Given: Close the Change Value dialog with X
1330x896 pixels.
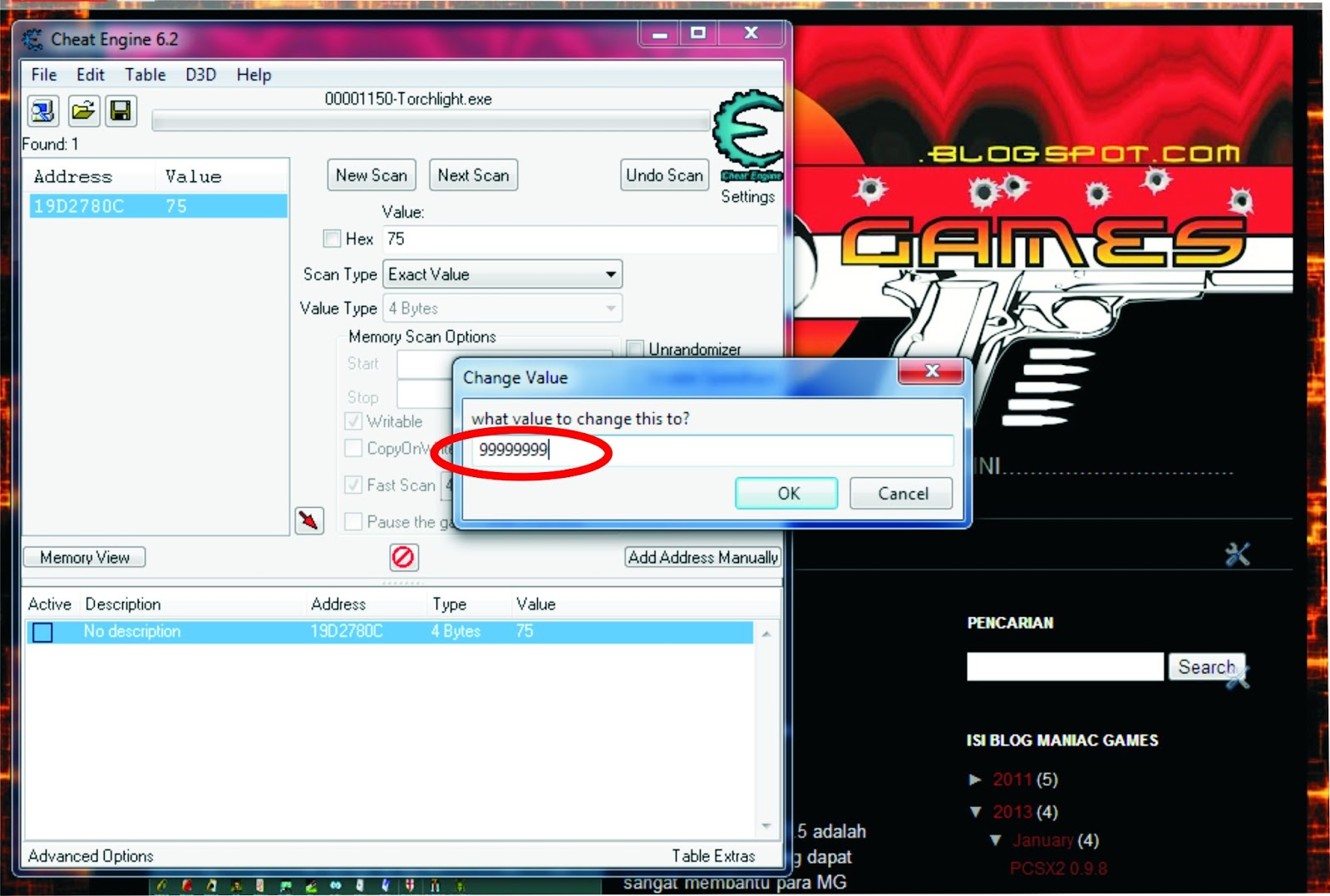Looking at the screenshot, I should (x=931, y=372).
